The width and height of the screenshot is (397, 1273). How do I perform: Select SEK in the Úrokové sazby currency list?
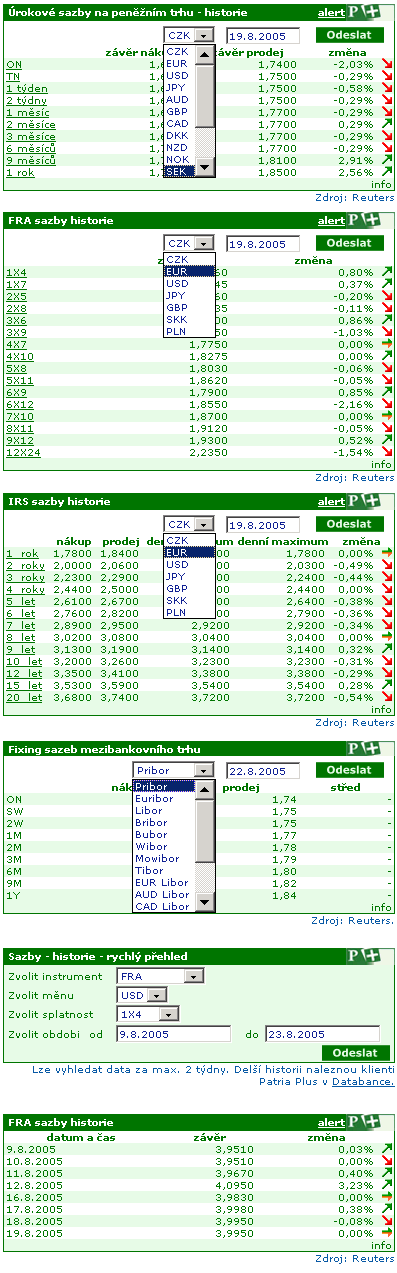pyautogui.click(x=178, y=171)
